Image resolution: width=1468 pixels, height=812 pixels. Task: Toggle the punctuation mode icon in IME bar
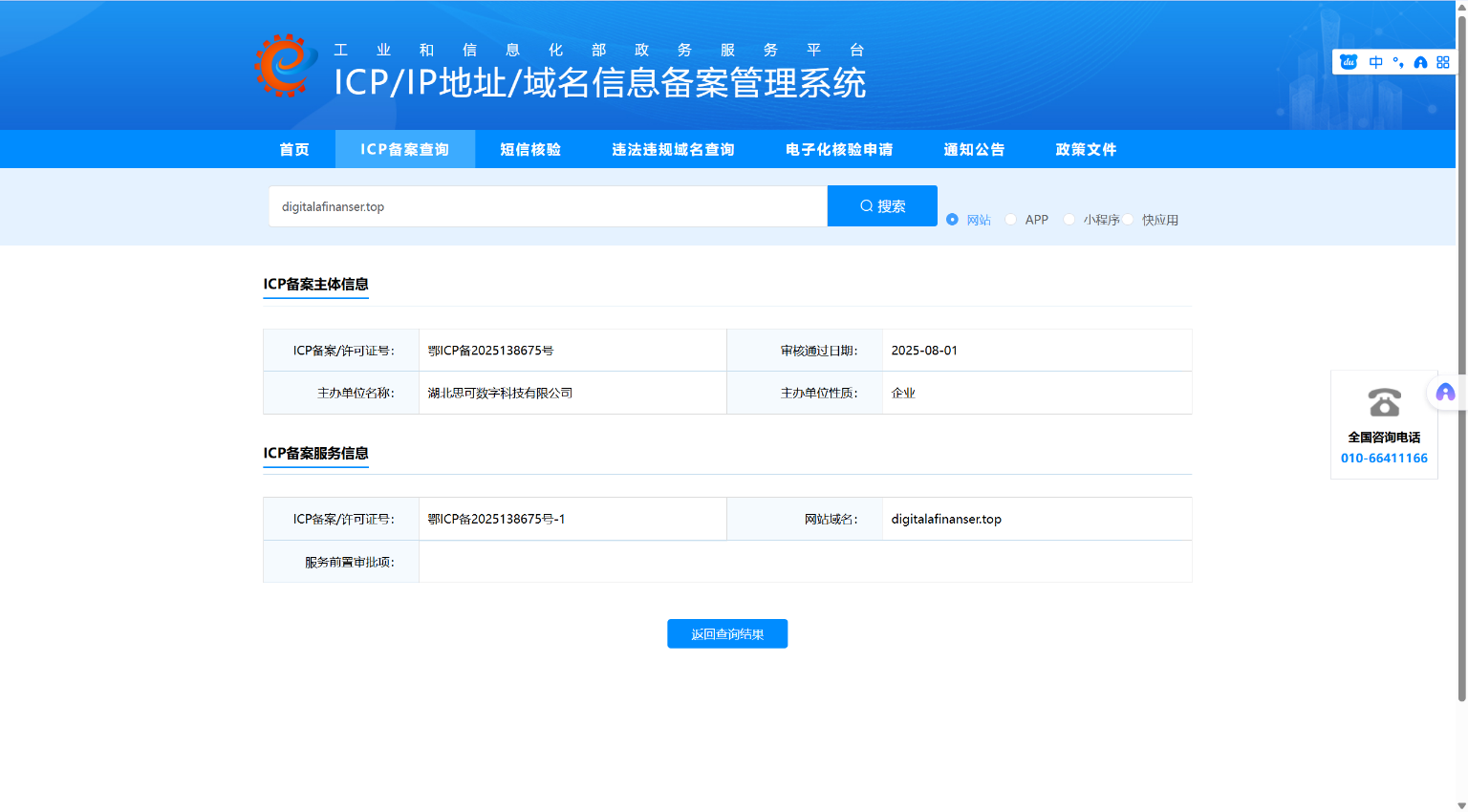point(1398,62)
